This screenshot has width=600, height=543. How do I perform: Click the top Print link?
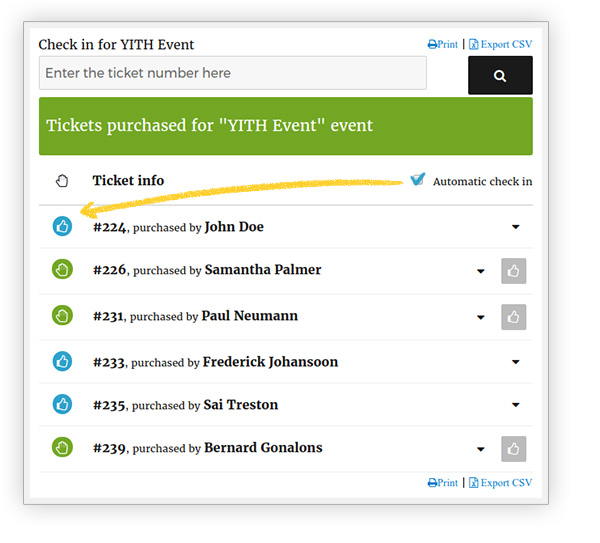443,45
